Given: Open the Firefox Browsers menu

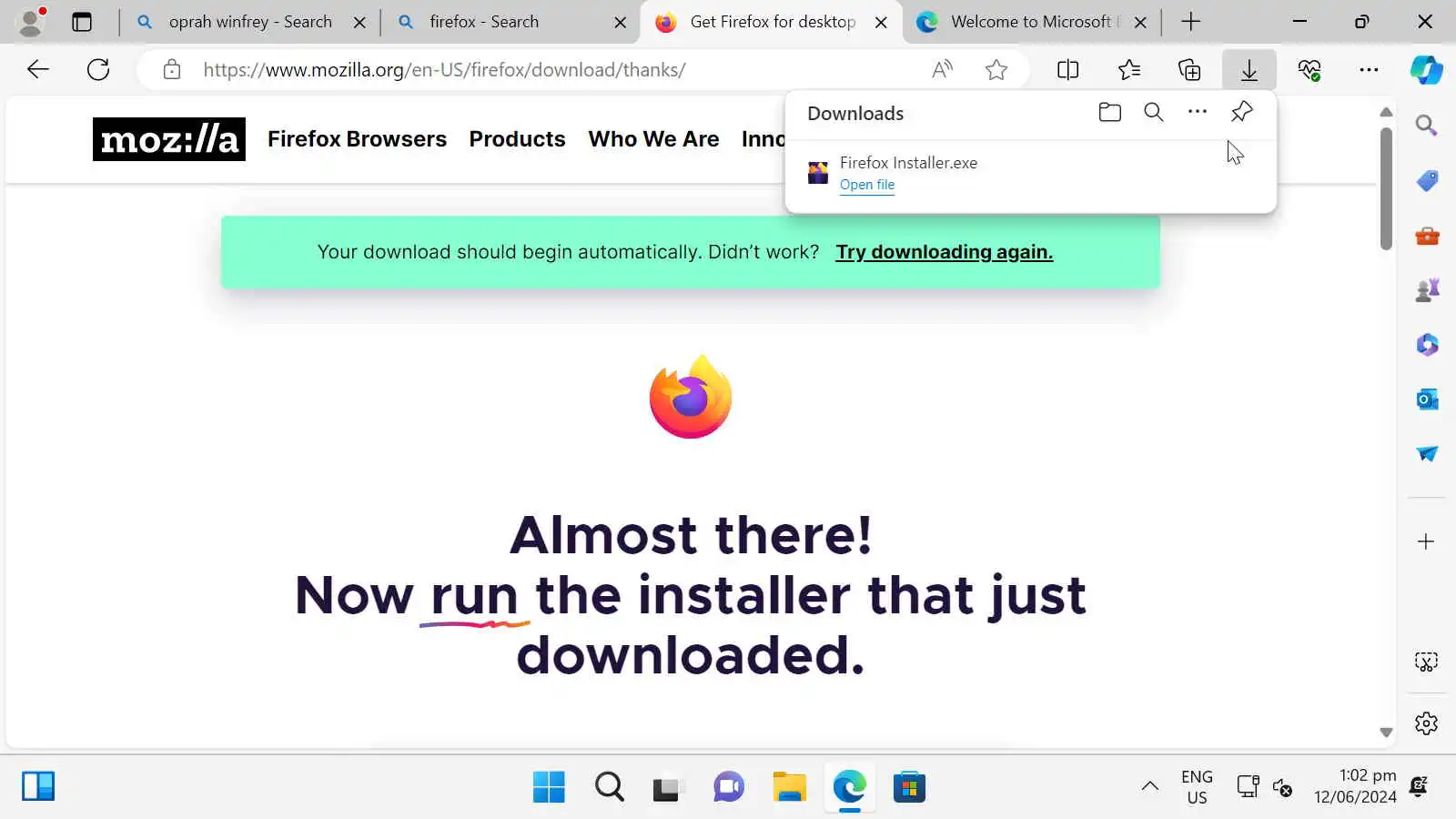Looking at the screenshot, I should pos(357,139).
